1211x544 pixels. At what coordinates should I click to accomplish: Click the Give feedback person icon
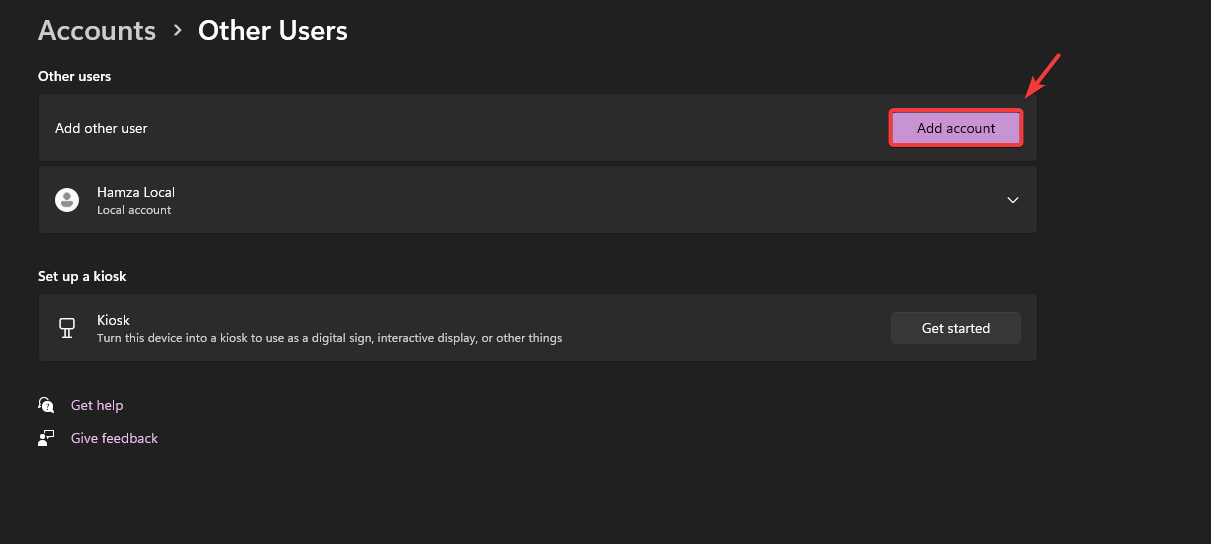pyautogui.click(x=46, y=438)
